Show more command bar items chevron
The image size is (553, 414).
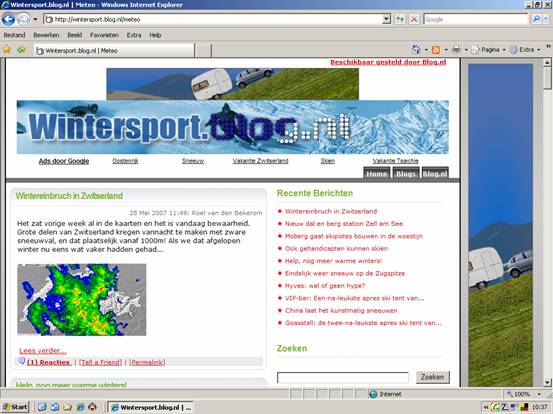548,46
